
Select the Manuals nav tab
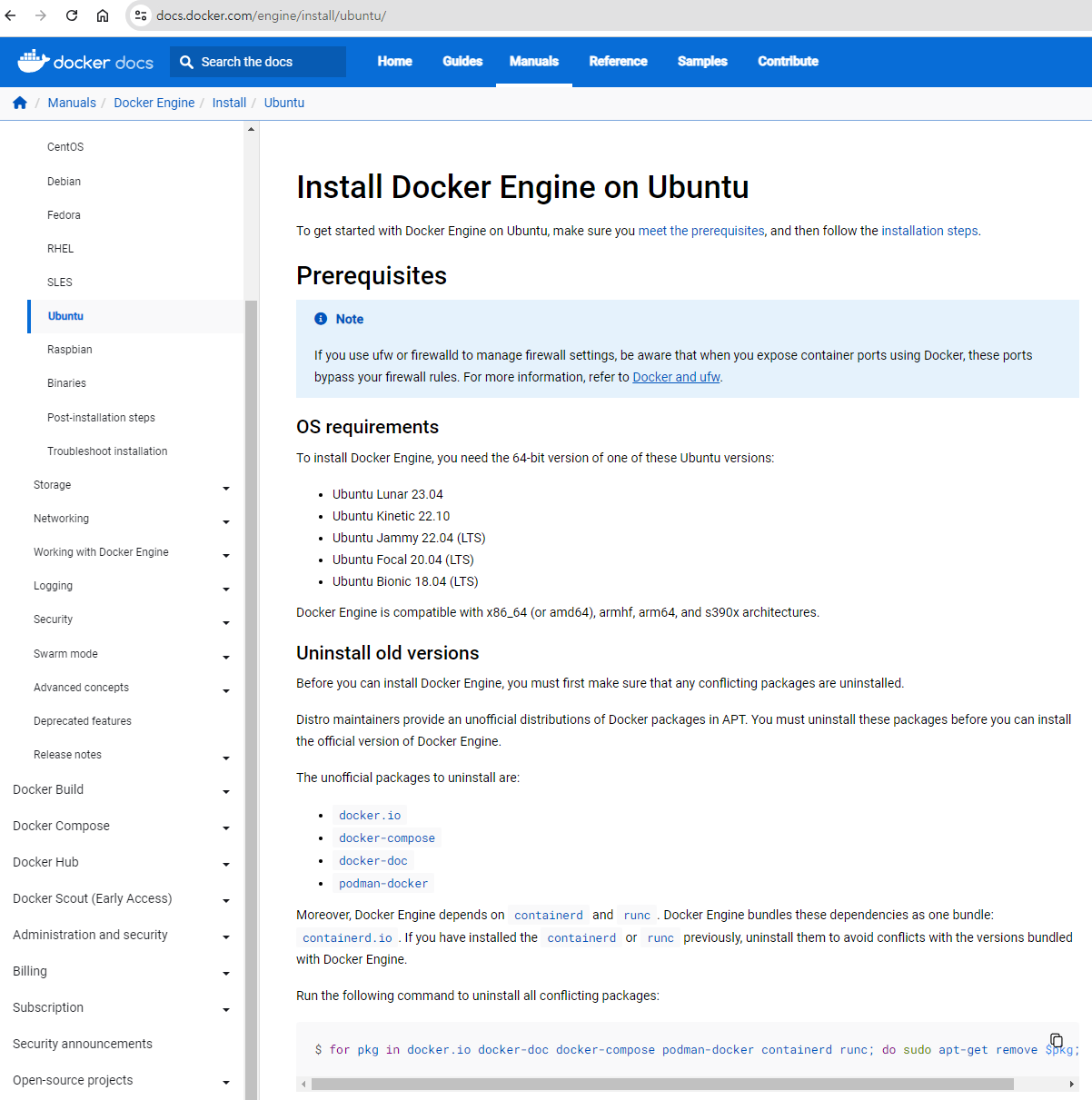pos(534,61)
